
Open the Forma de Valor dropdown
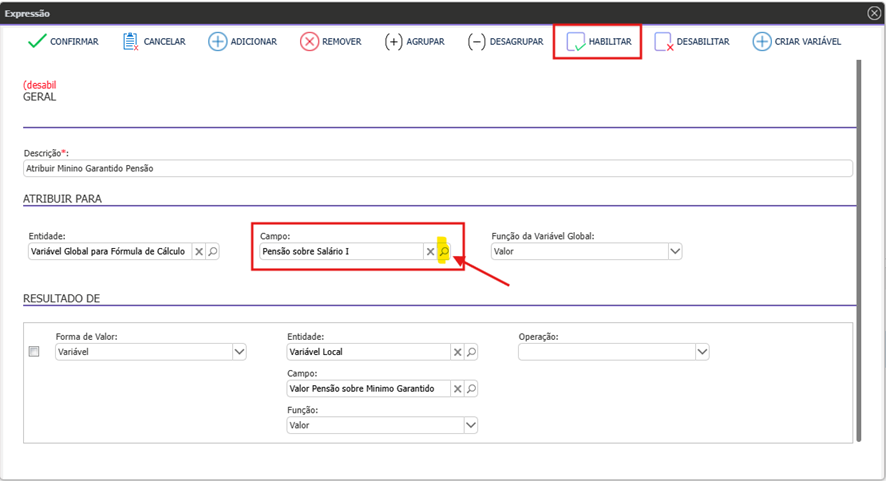click(239, 352)
